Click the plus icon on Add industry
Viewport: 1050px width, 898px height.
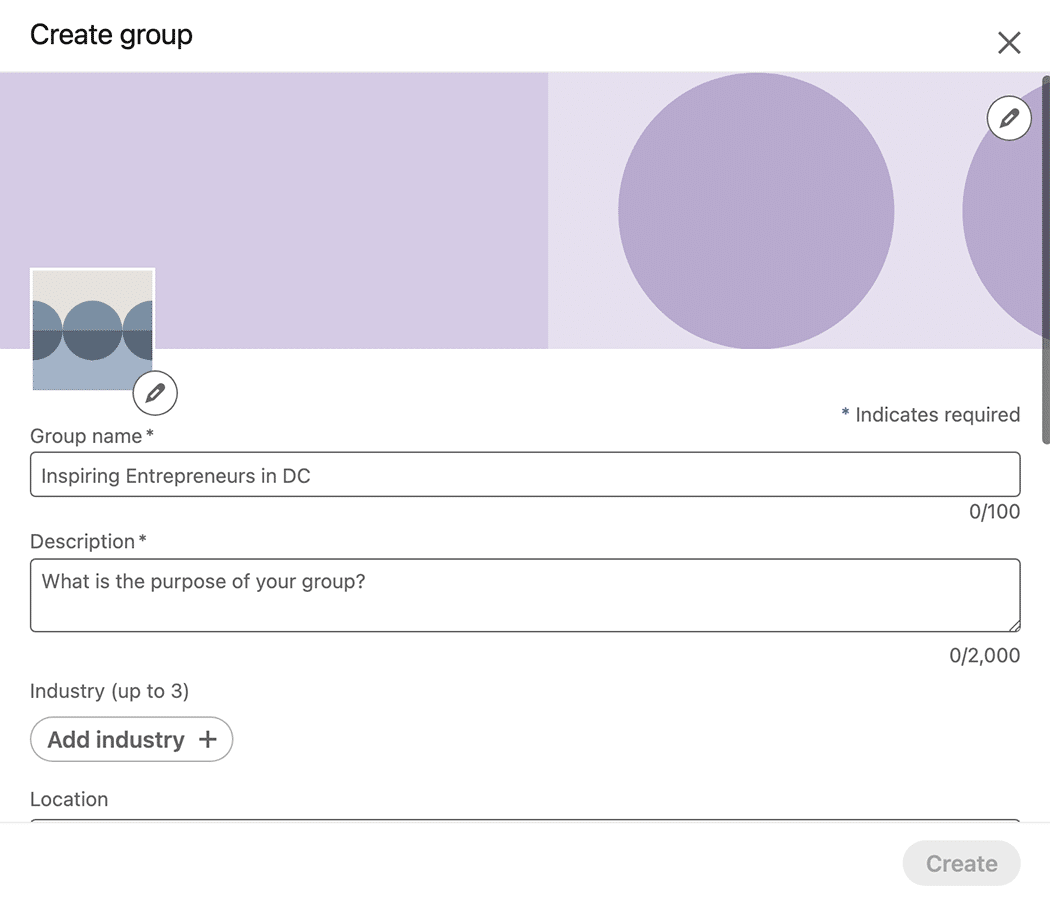(208, 739)
